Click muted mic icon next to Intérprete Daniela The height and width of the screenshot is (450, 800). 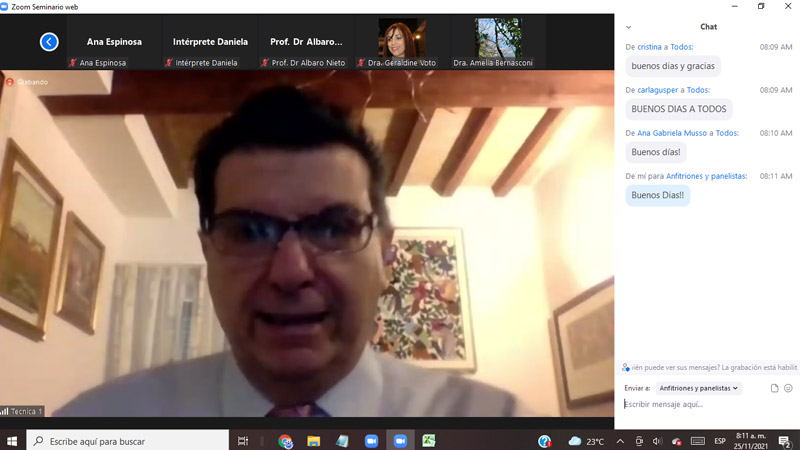pyautogui.click(x=169, y=63)
